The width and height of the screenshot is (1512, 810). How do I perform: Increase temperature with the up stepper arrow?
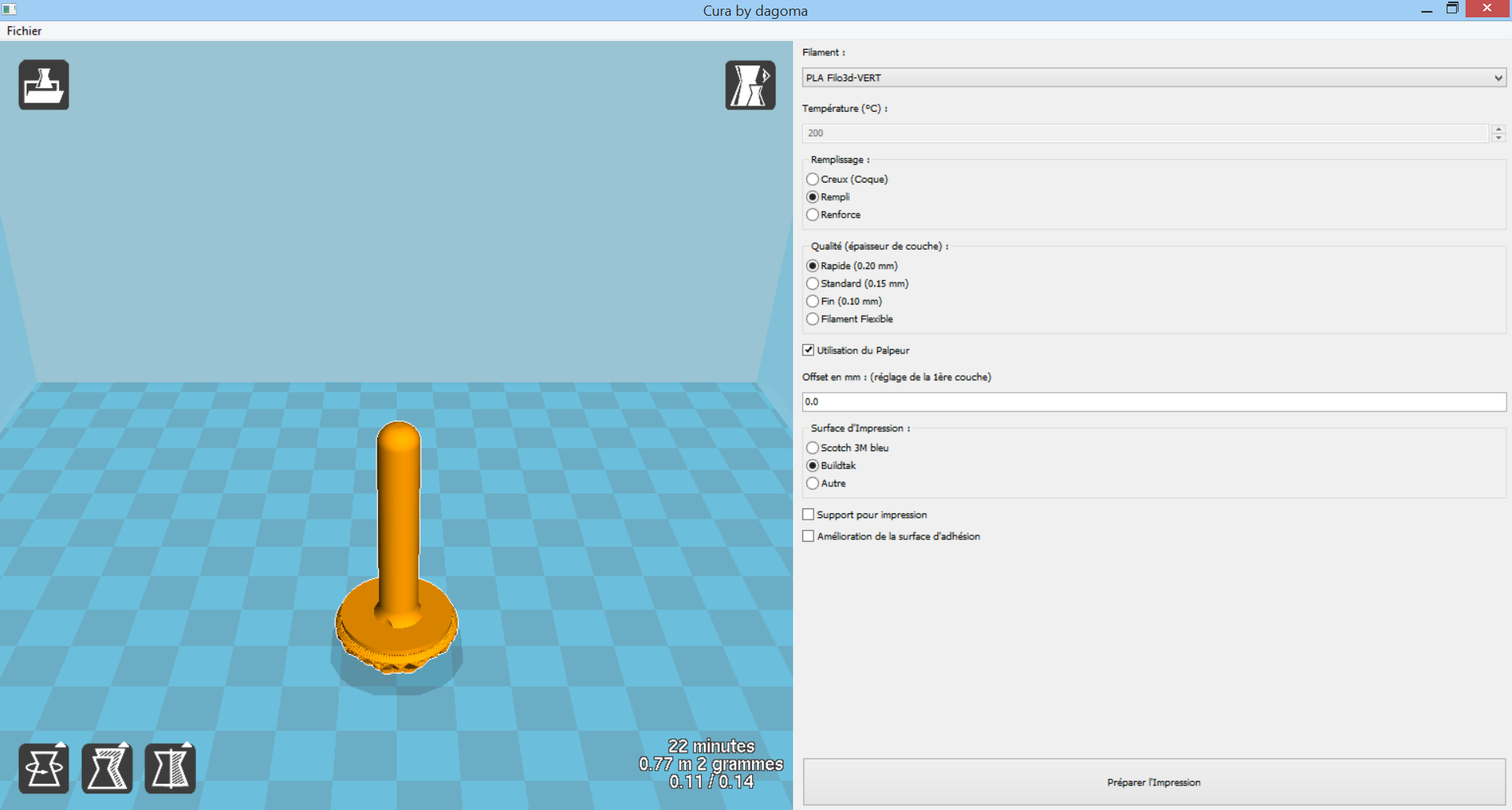[x=1499, y=129]
